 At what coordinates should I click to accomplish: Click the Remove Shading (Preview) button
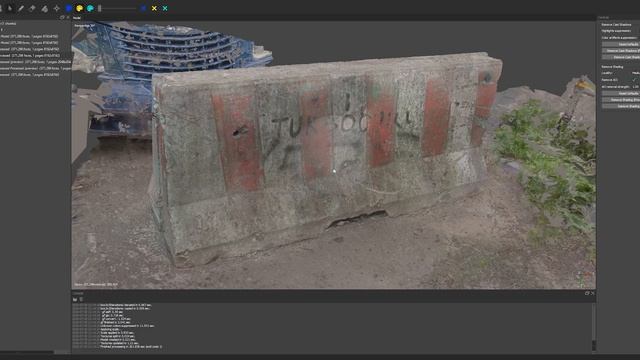coord(621,100)
